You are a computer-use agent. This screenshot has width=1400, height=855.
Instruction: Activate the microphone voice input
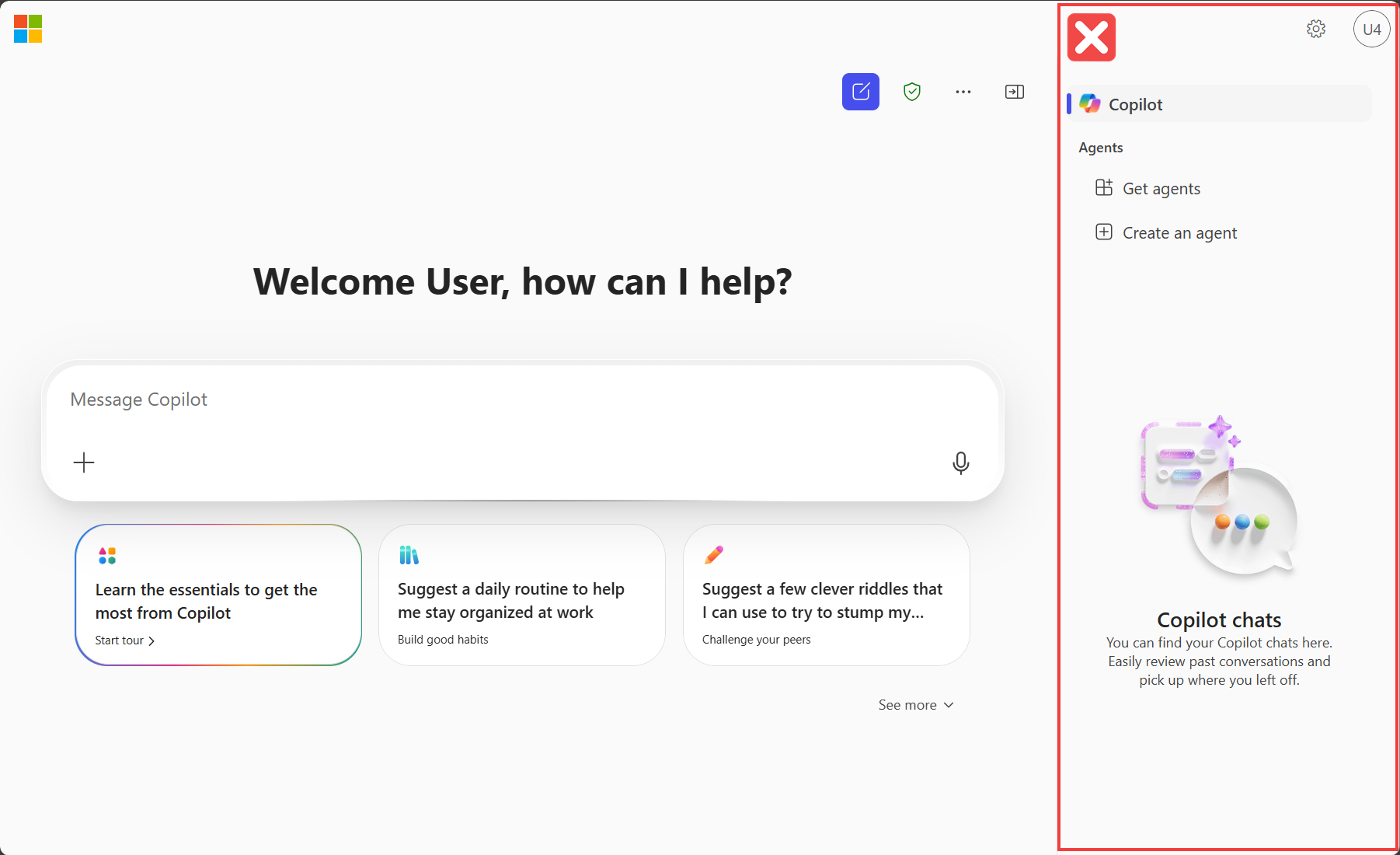(960, 463)
